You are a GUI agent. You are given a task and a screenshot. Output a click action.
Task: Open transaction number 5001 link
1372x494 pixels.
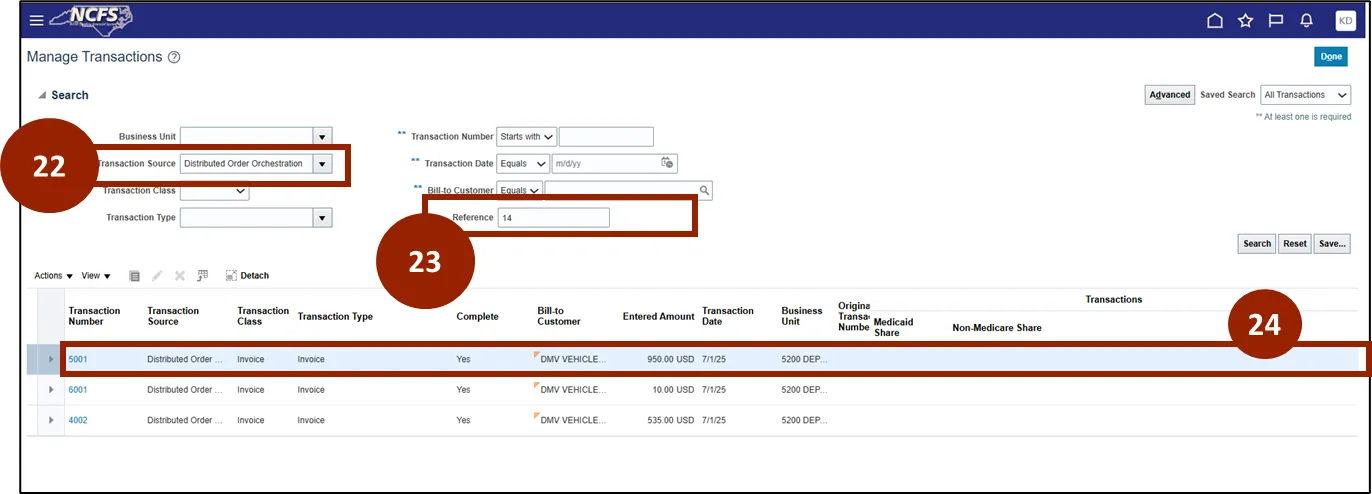click(78, 359)
